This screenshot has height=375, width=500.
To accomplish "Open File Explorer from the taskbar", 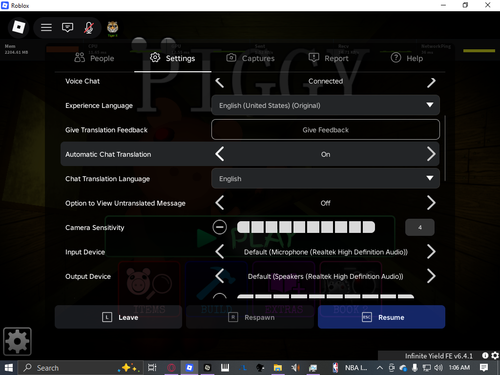I will (277, 368).
